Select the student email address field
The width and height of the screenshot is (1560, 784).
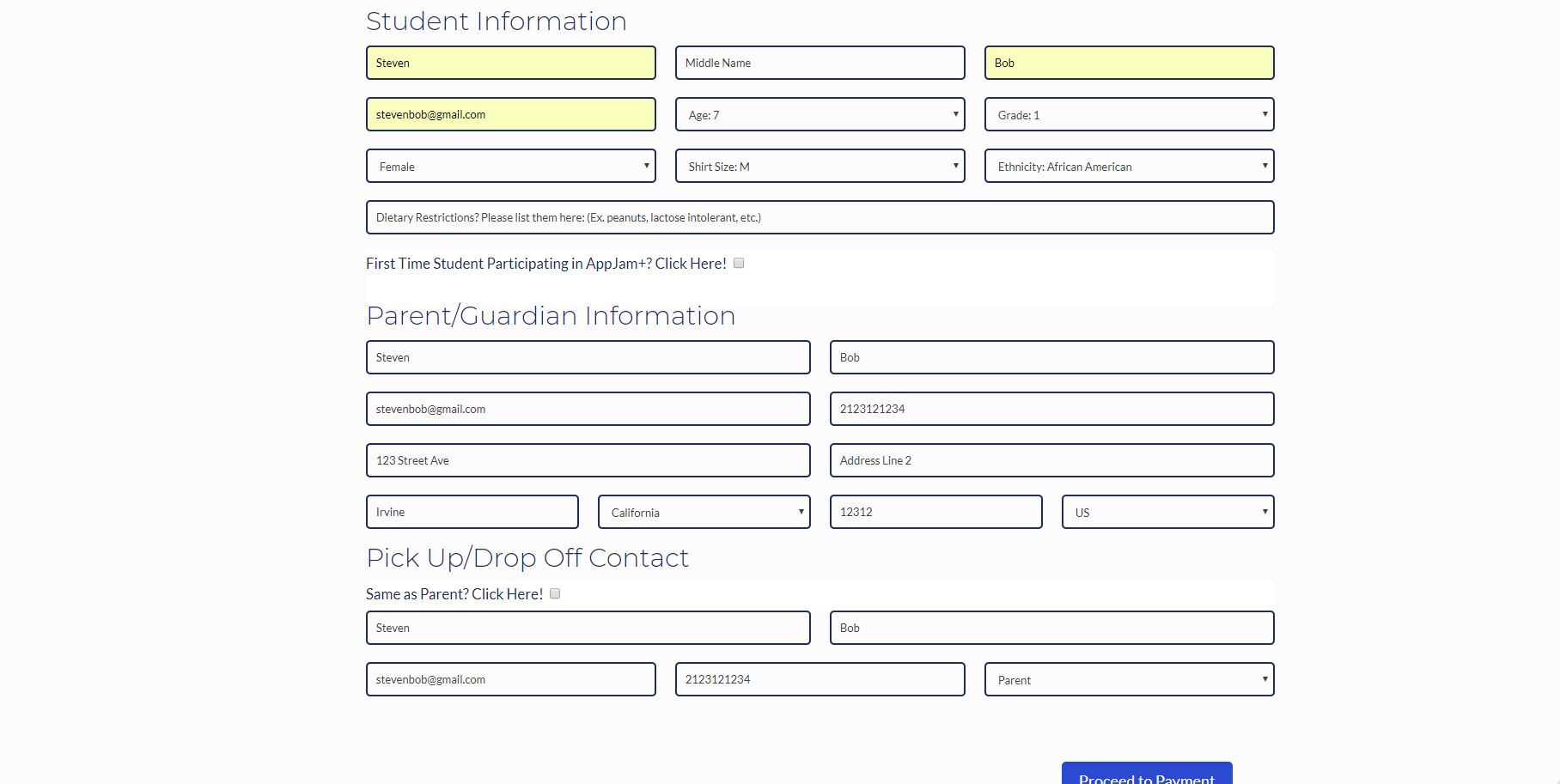(x=510, y=115)
